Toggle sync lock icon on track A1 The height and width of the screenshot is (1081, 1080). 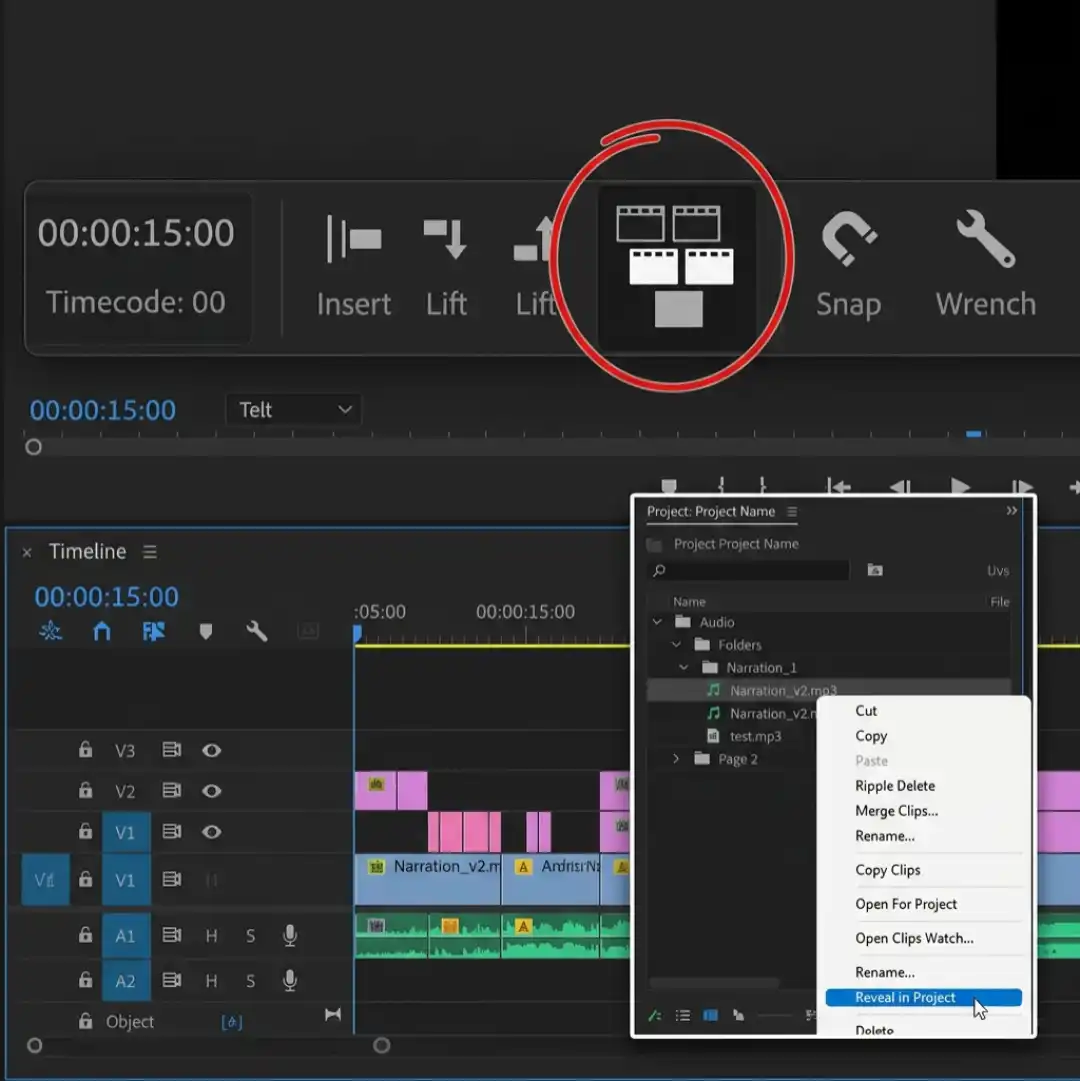click(172, 935)
